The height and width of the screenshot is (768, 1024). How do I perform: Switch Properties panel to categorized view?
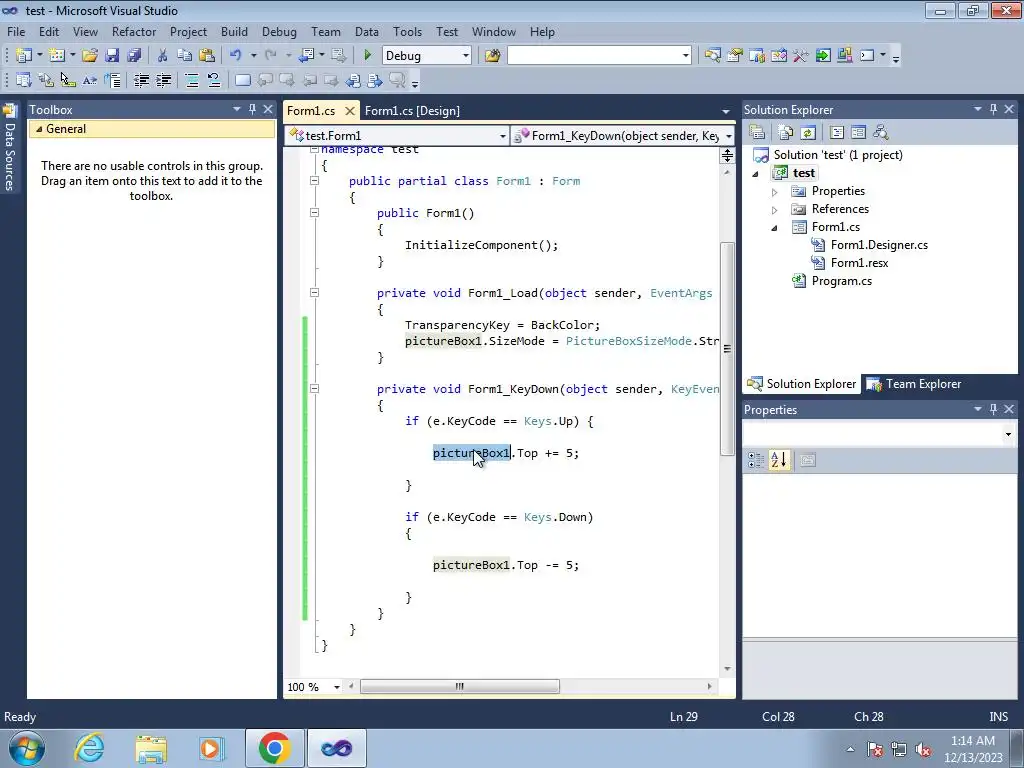pyautogui.click(x=756, y=460)
